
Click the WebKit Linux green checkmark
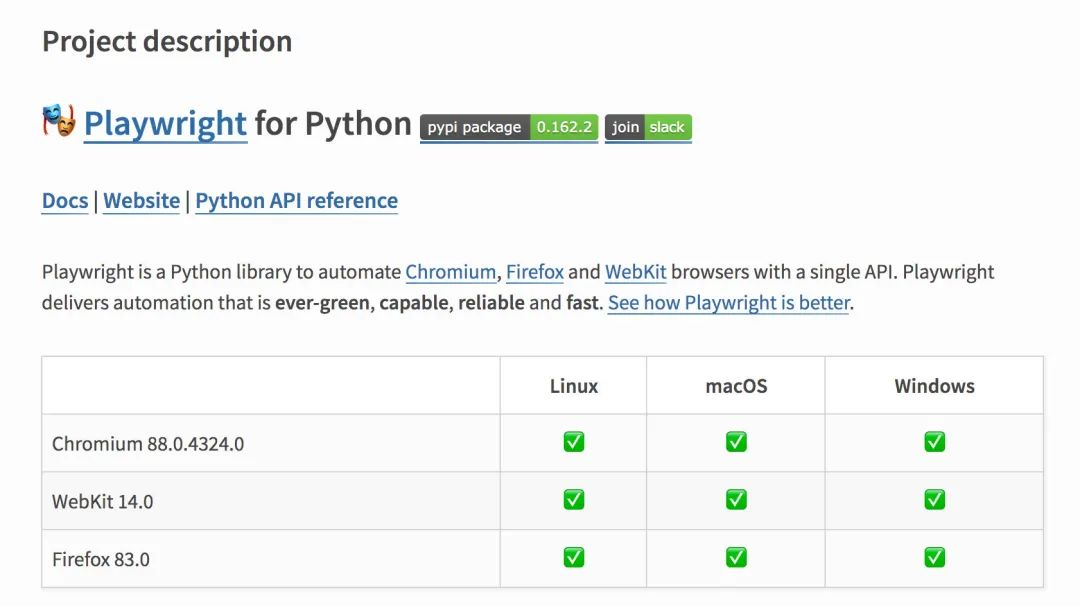pyautogui.click(x=574, y=500)
